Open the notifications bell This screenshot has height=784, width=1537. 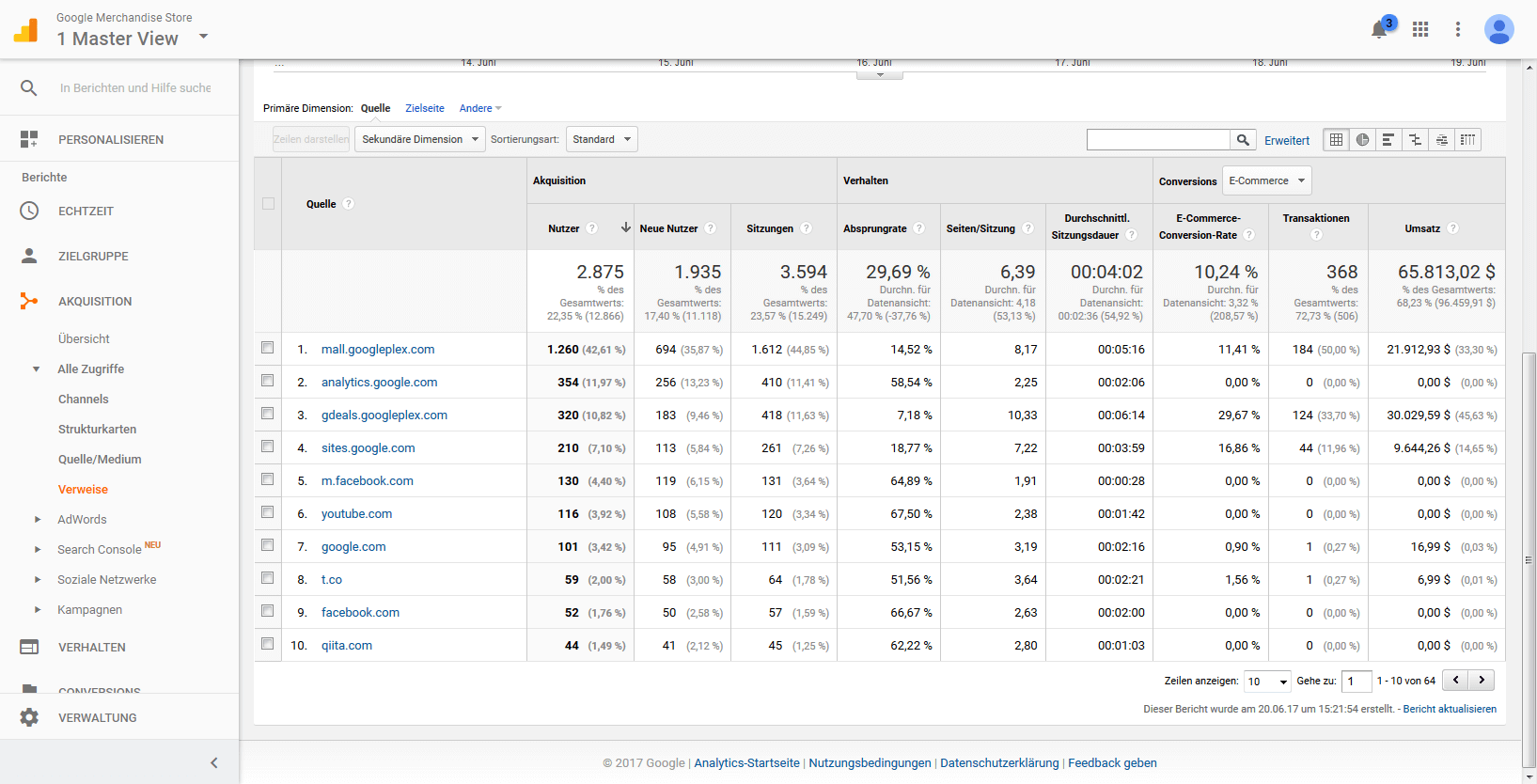pos(1379,29)
